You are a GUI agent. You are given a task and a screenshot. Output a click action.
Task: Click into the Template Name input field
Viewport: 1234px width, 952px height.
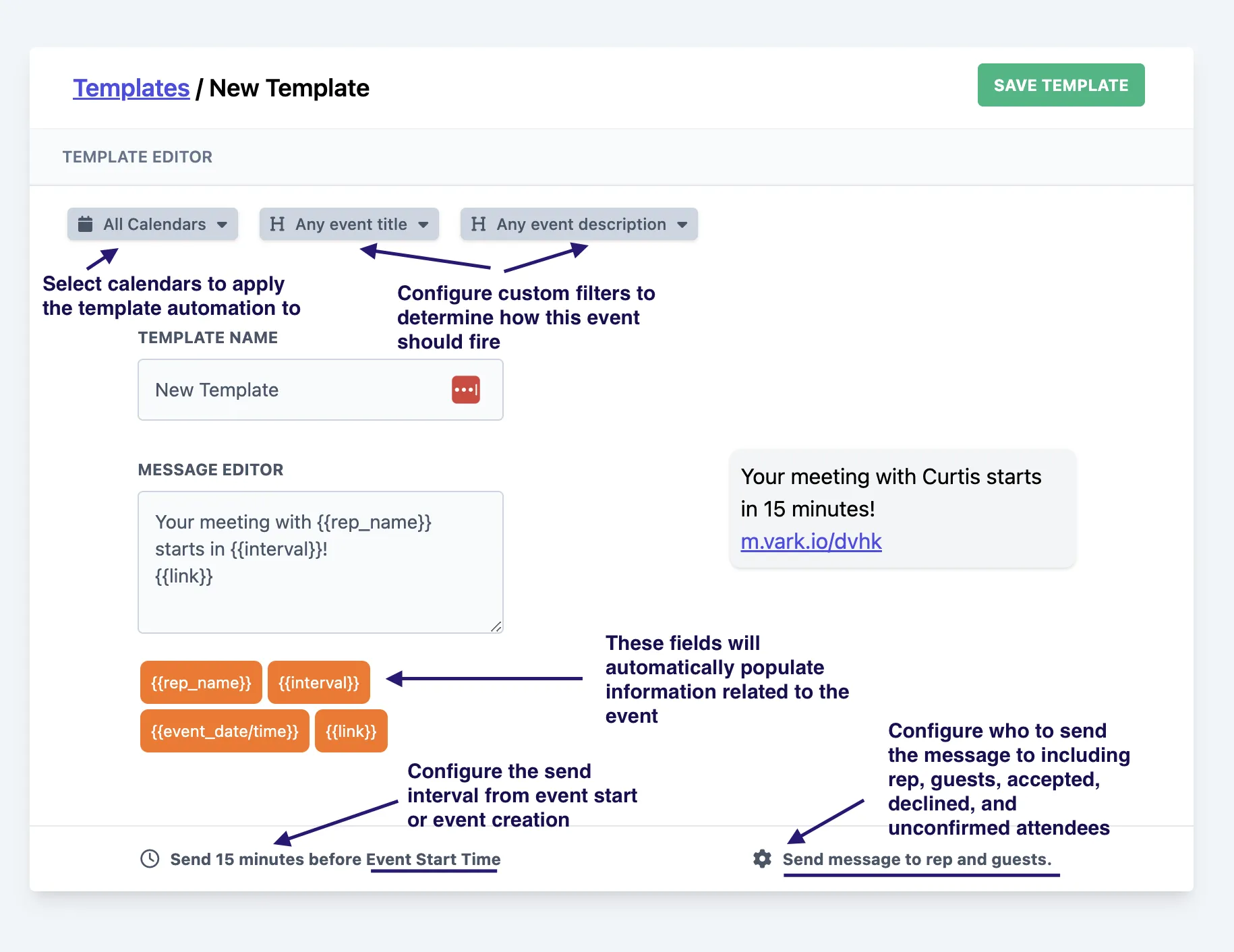tap(297, 390)
